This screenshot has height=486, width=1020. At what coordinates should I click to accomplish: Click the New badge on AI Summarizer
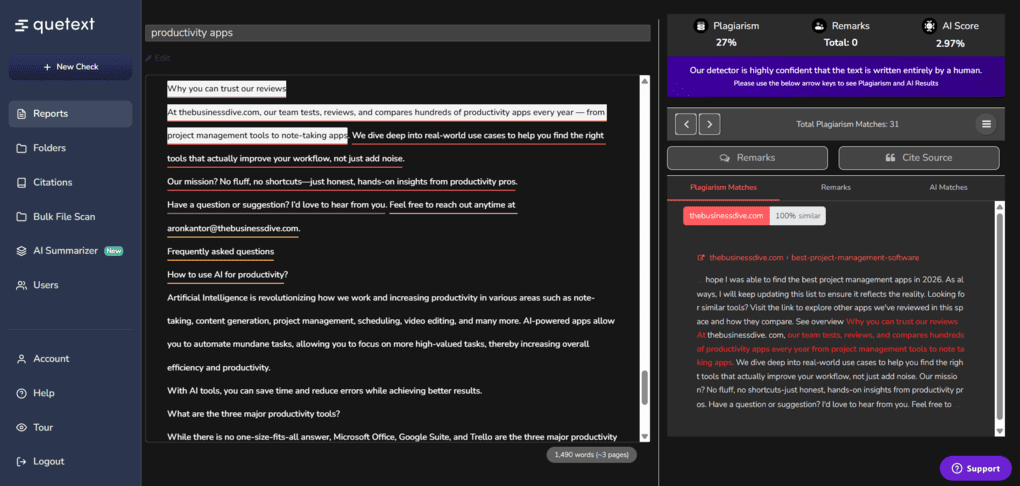point(114,251)
